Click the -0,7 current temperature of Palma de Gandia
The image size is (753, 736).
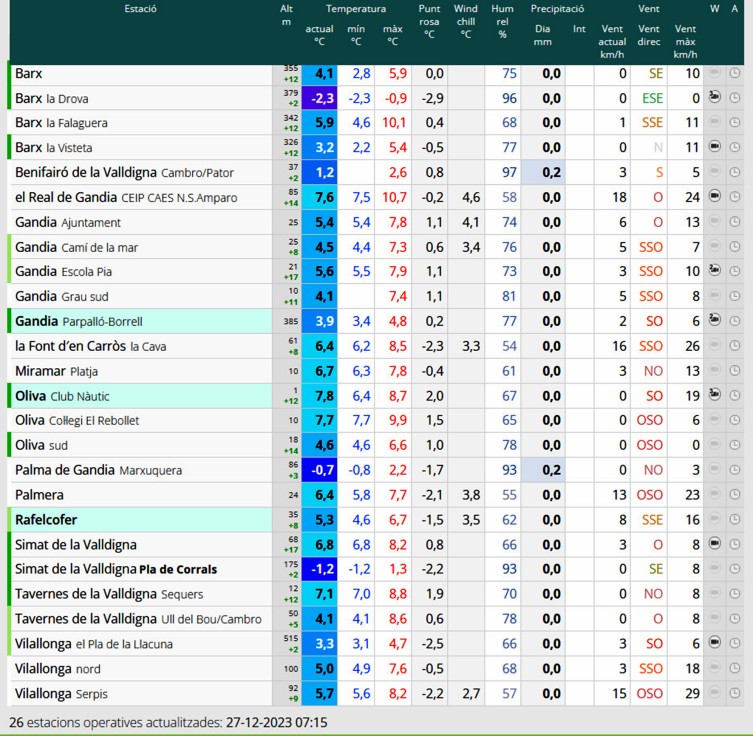[319, 470]
